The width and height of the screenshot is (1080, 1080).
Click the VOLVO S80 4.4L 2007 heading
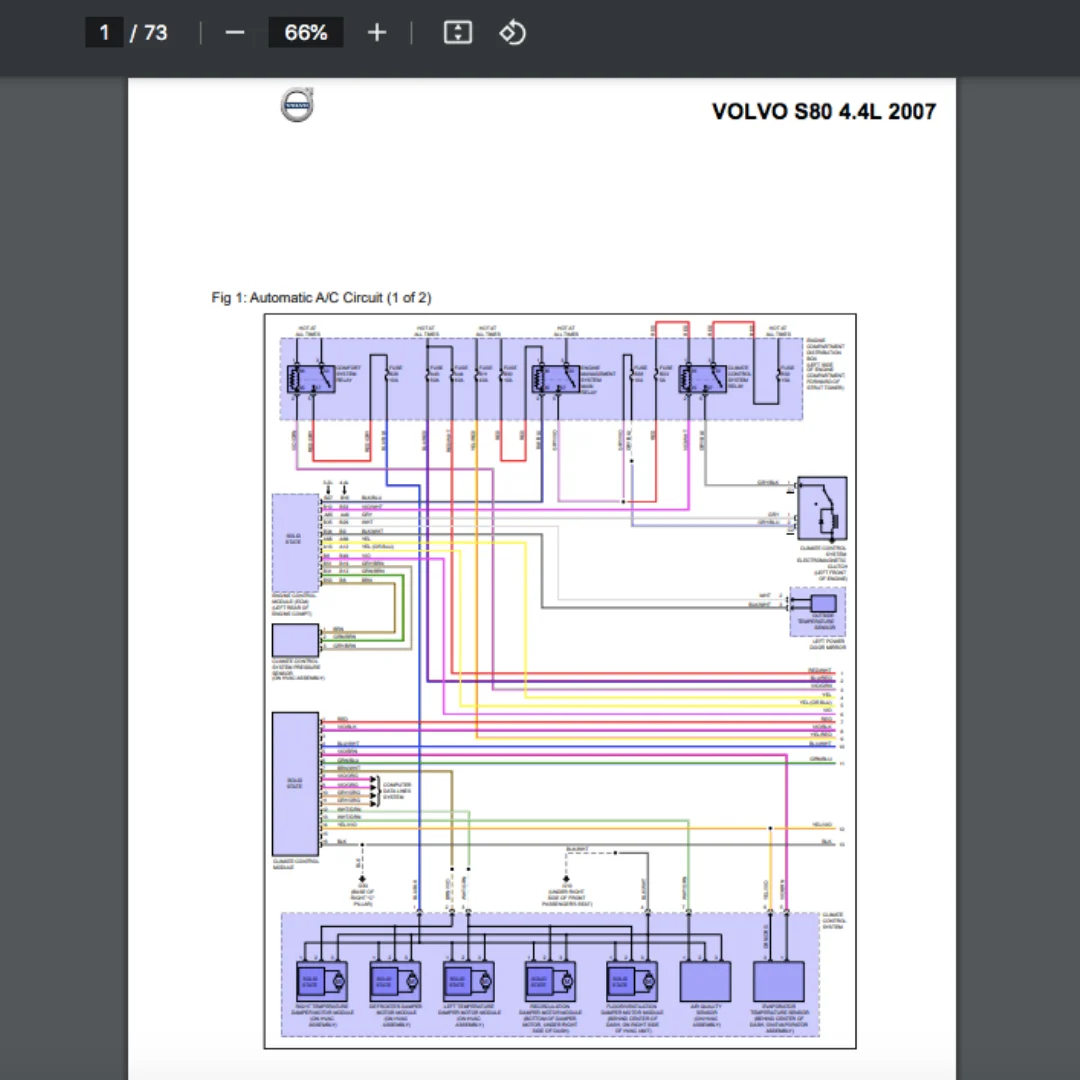(824, 112)
